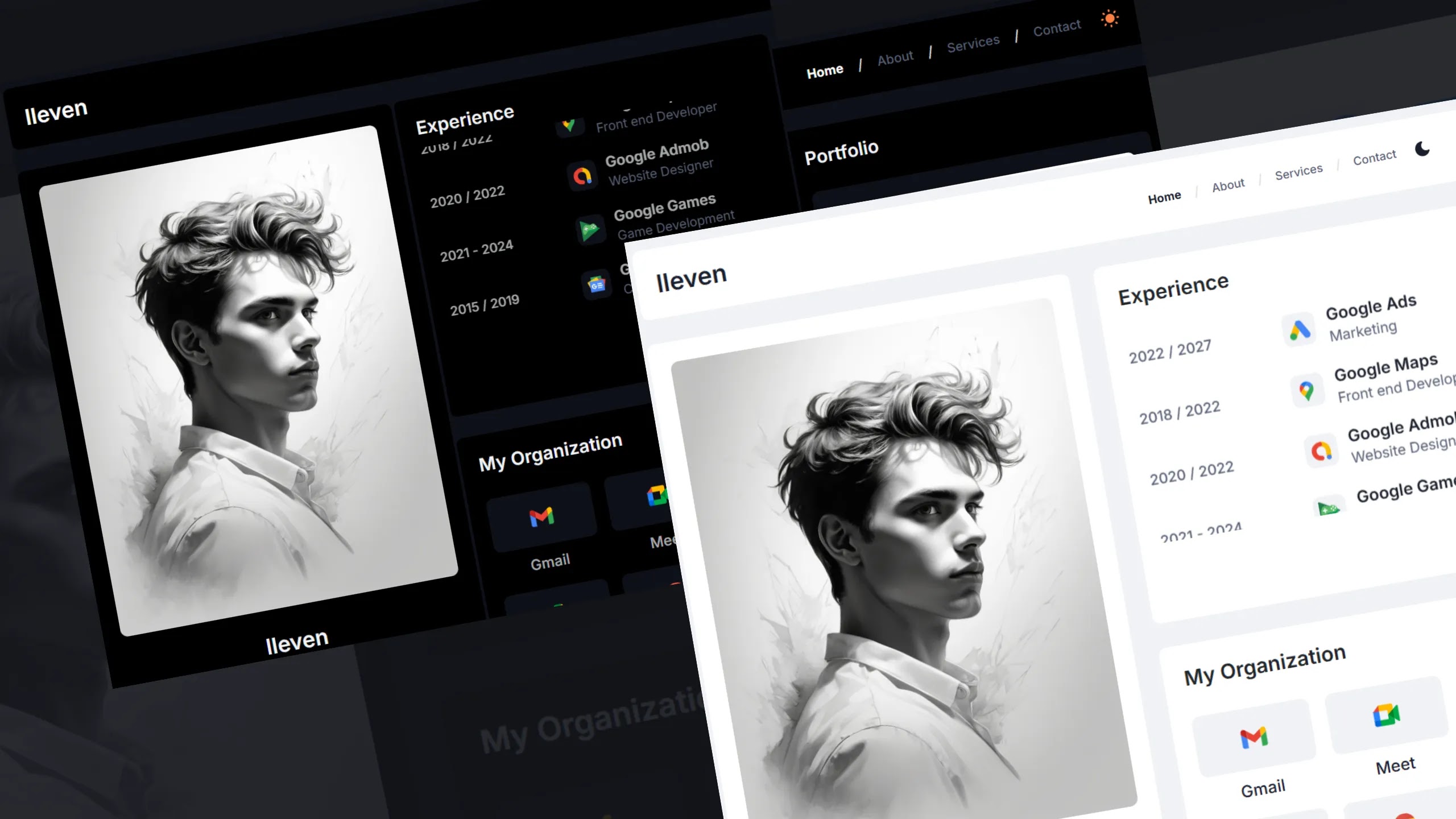Viewport: 1456px width, 819px height.
Task: Click the Google Admob icon in the dark page
Action: [x=582, y=176]
